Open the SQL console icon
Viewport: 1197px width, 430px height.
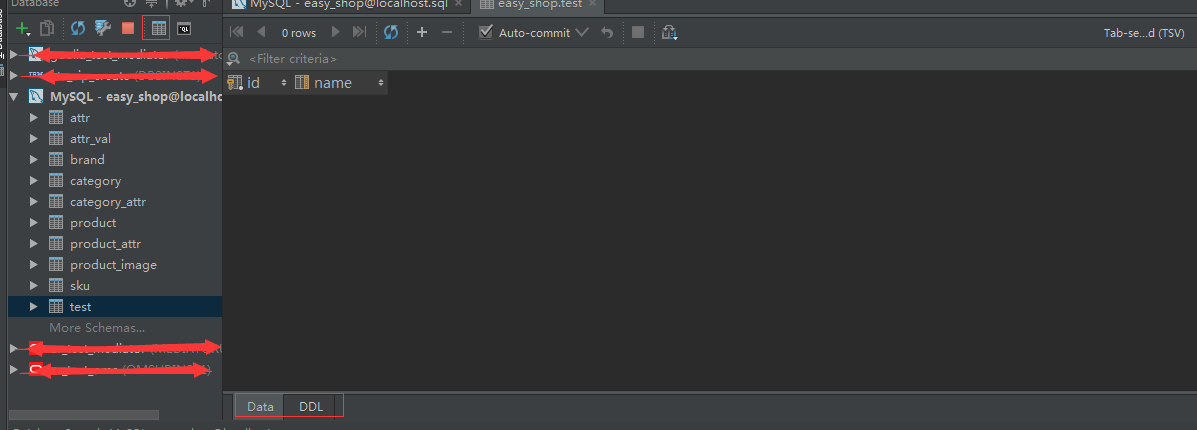point(185,29)
